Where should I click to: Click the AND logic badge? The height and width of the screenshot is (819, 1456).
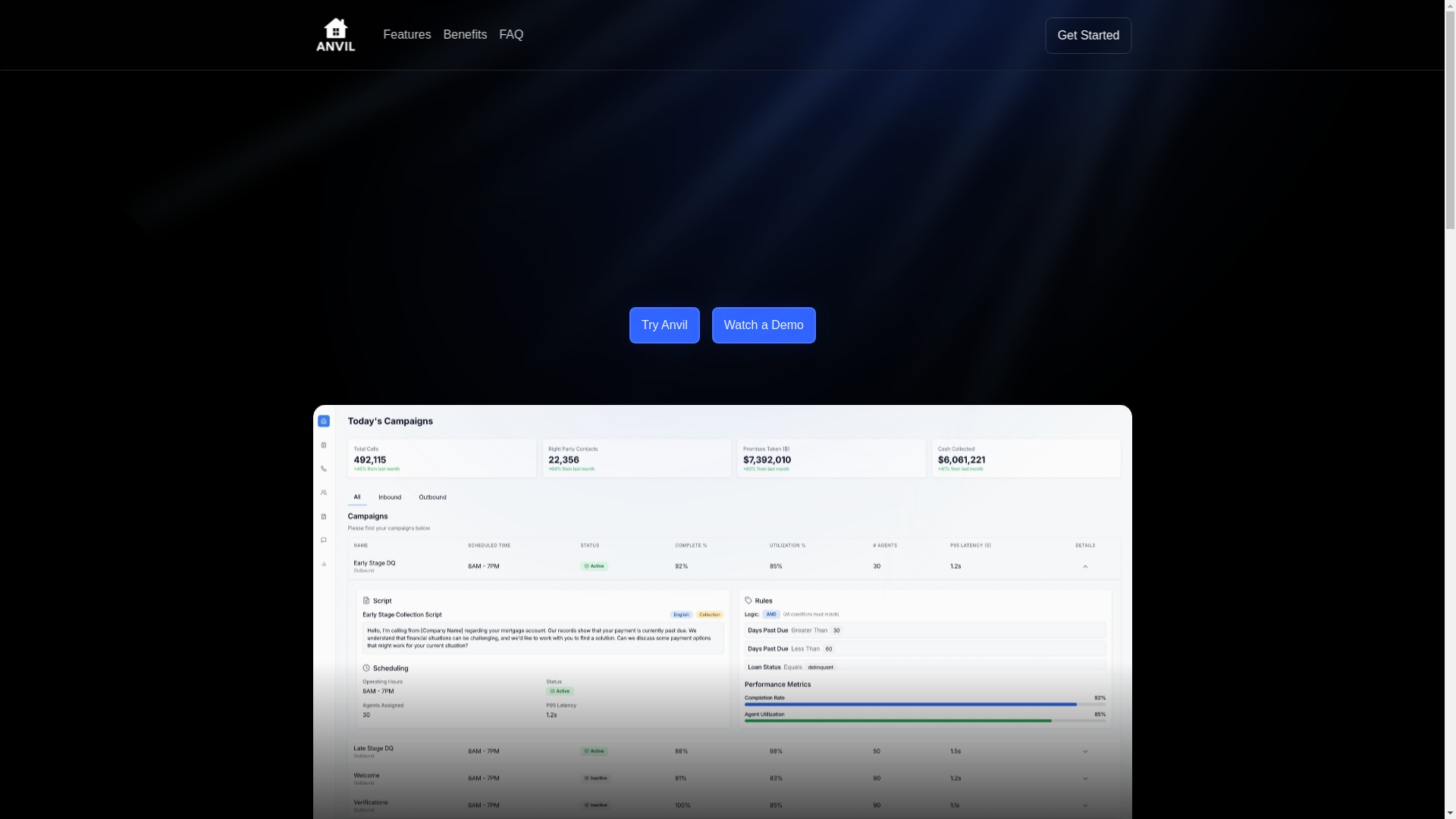pos(771,614)
